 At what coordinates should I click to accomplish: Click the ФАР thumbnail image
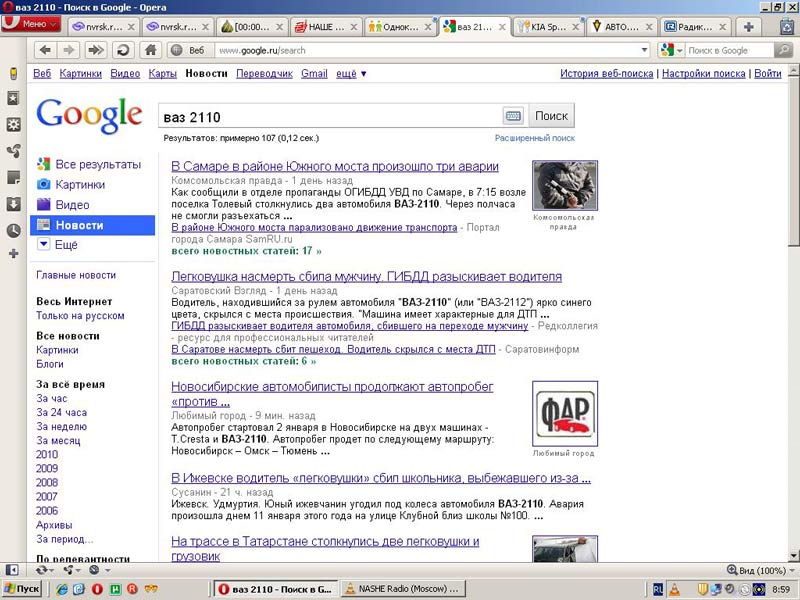pyautogui.click(x=564, y=413)
